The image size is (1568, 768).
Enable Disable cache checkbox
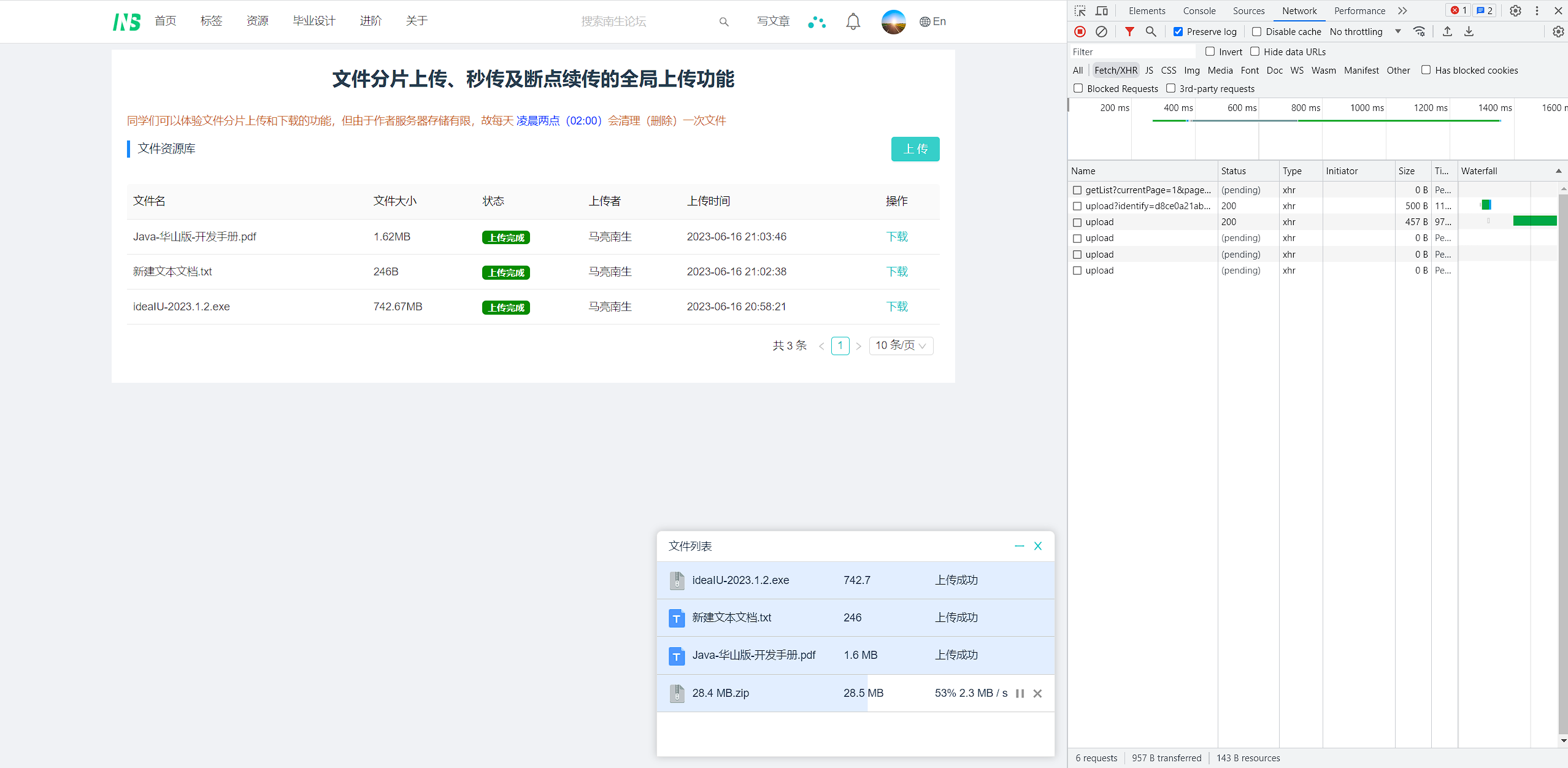pos(1256,32)
